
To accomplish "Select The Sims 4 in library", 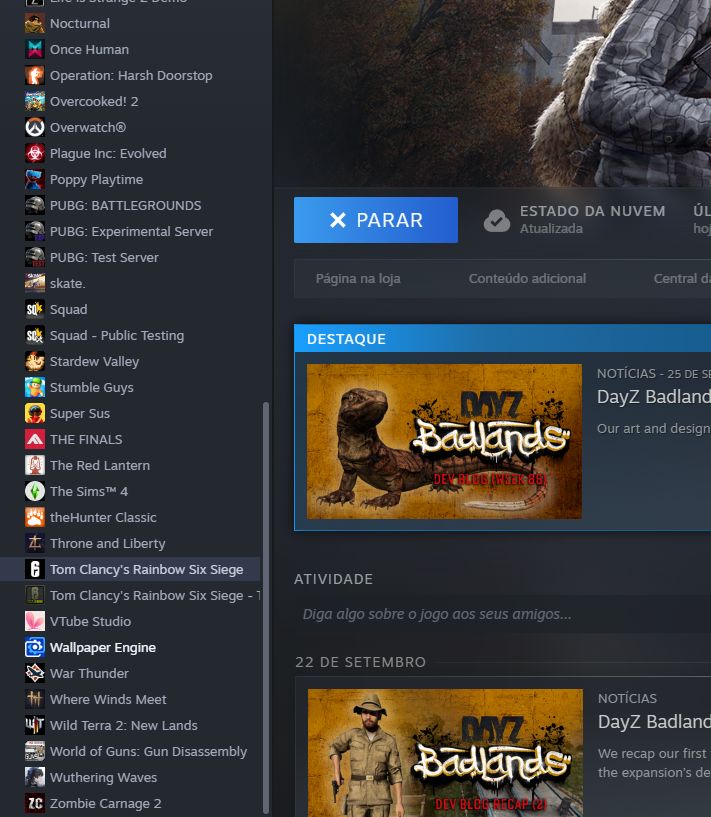I will coord(130,491).
